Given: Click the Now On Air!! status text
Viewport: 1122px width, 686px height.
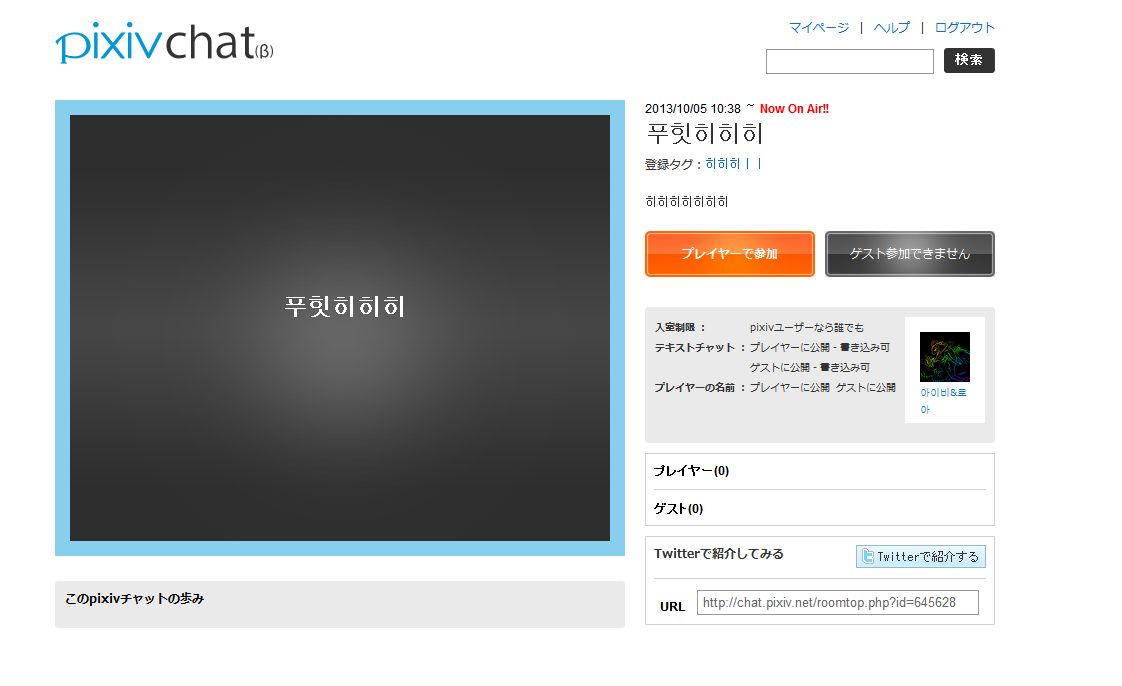Looking at the screenshot, I should tap(794, 109).
